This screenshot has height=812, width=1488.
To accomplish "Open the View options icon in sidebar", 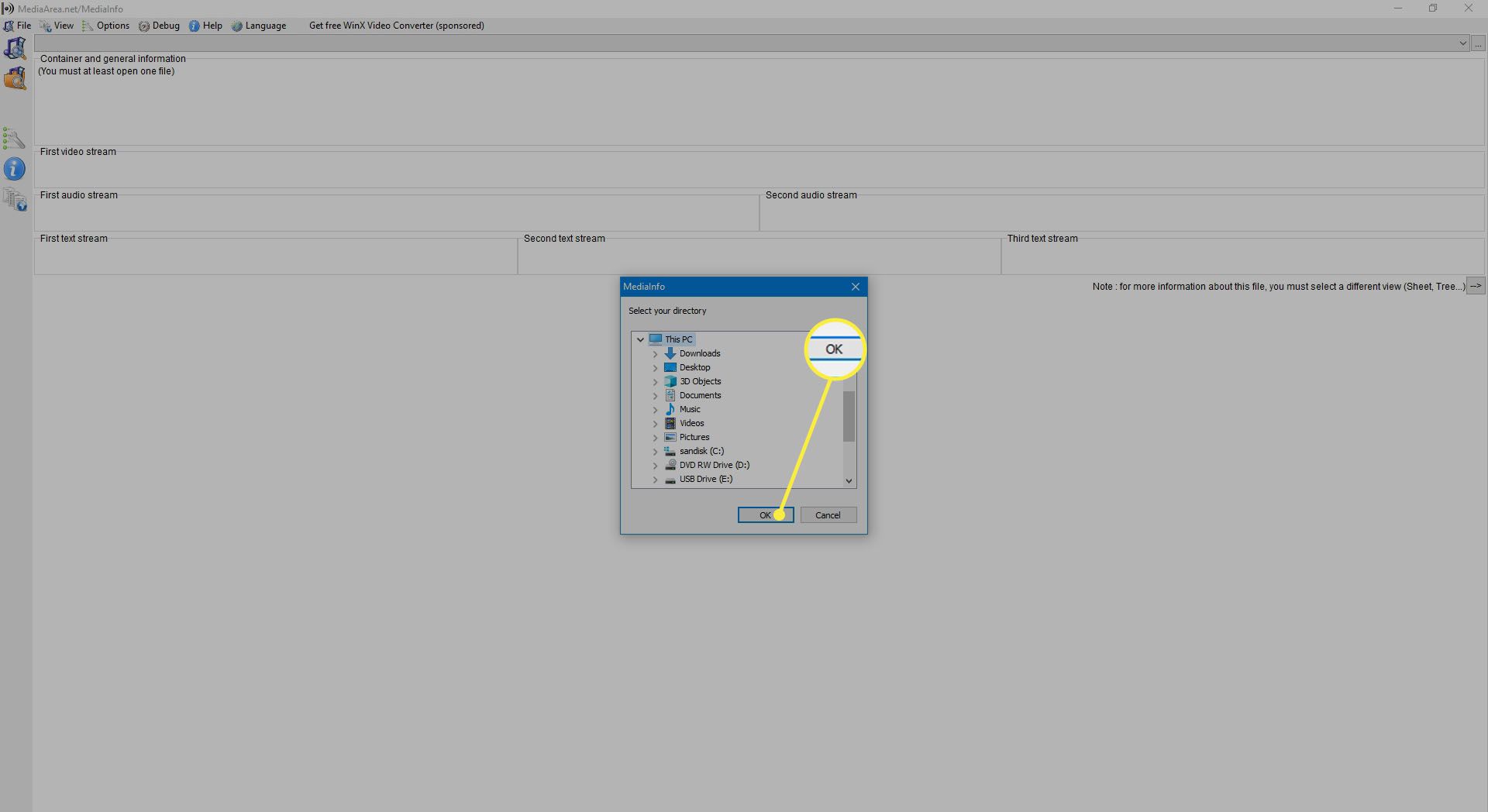I will click(14, 139).
